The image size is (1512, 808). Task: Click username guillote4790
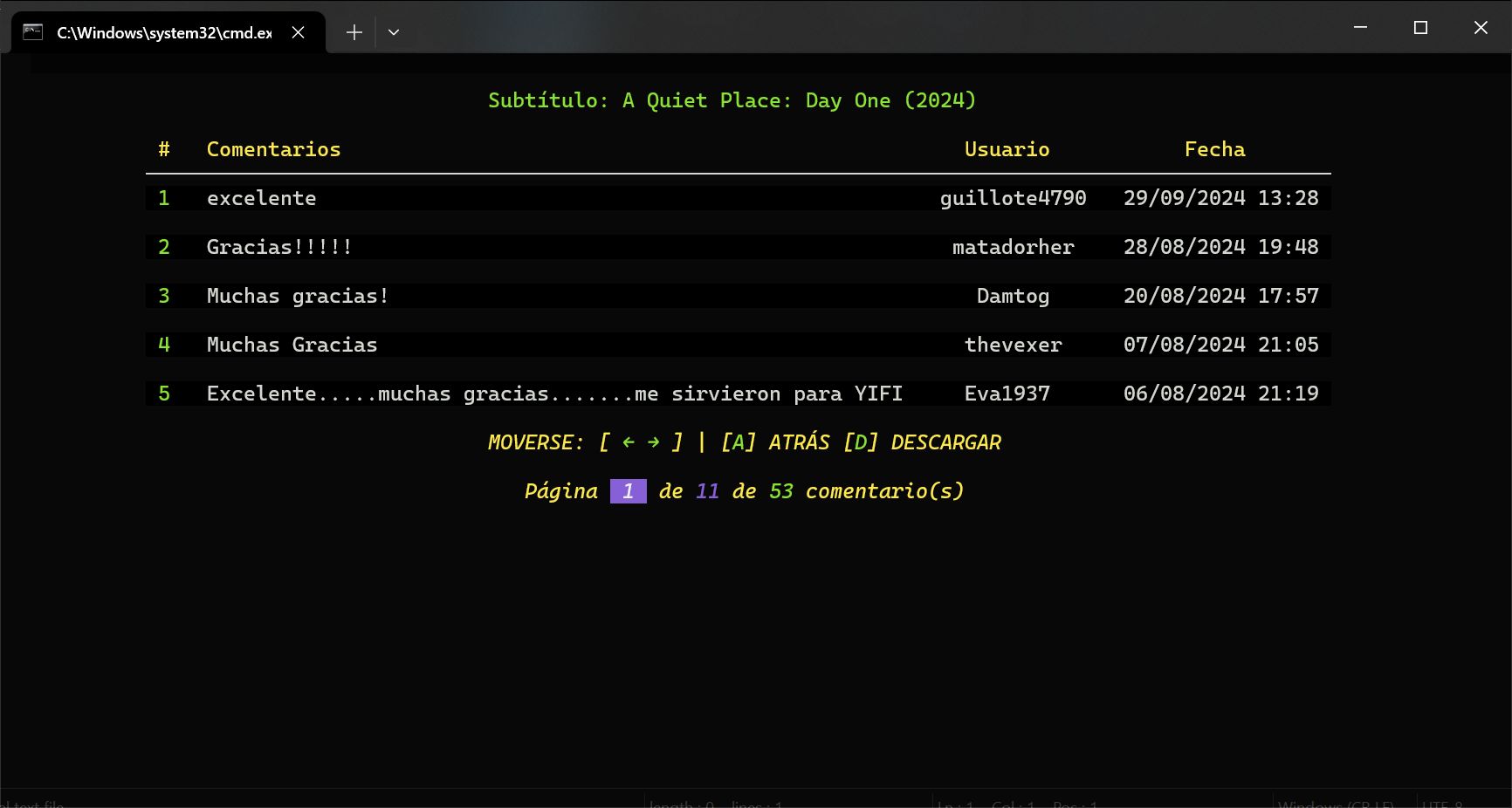point(1013,198)
